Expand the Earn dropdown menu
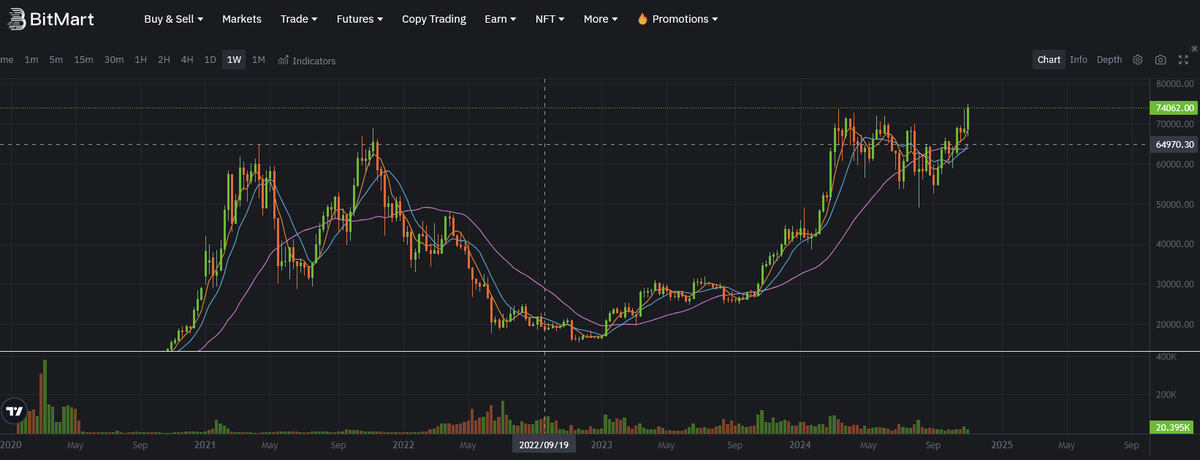The width and height of the screenshot is (1200, 460). [x=500, y=19]
